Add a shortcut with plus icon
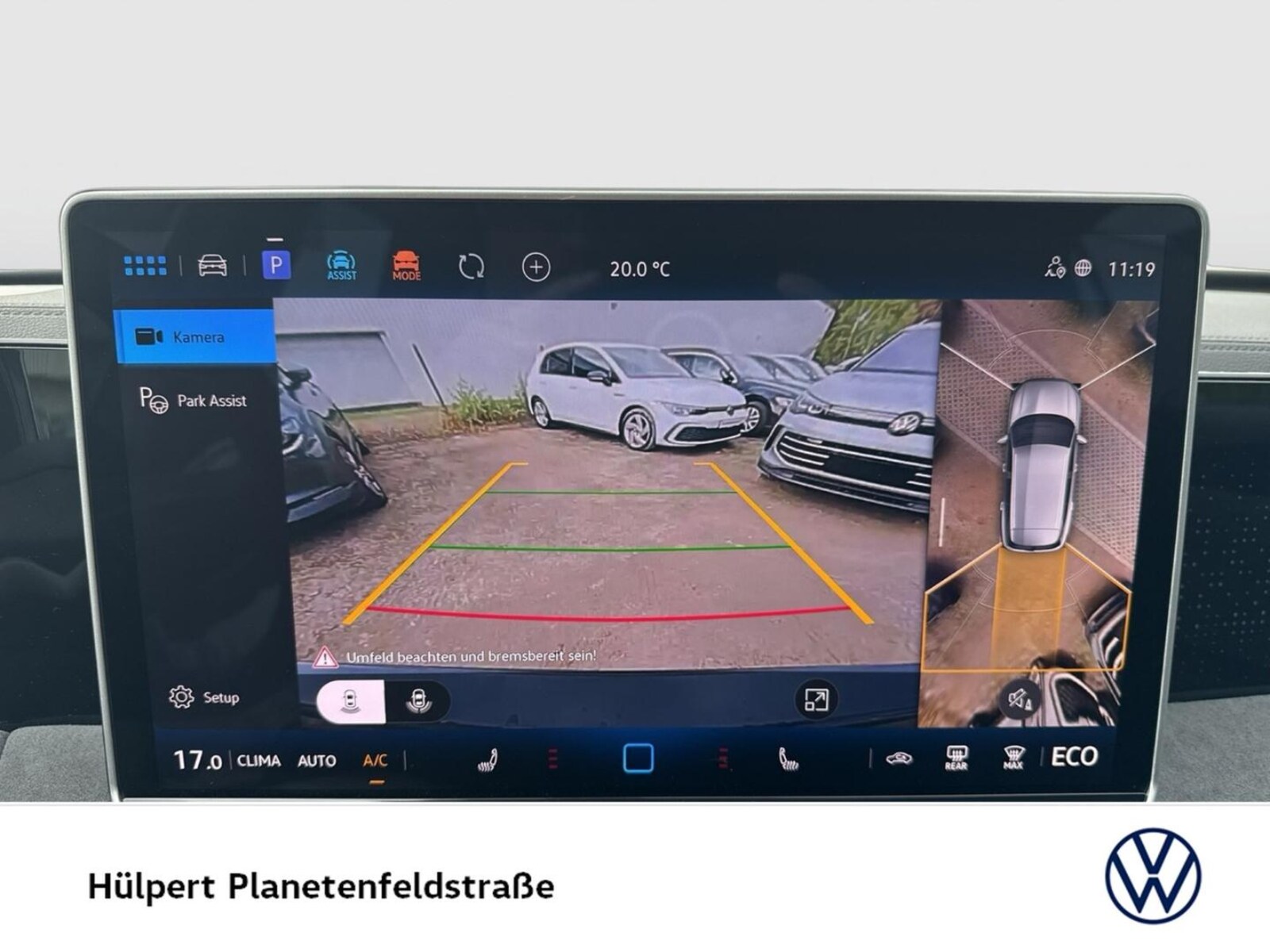Image resolution: width=1270 pixels, height=952 pixels. [536, 267]
